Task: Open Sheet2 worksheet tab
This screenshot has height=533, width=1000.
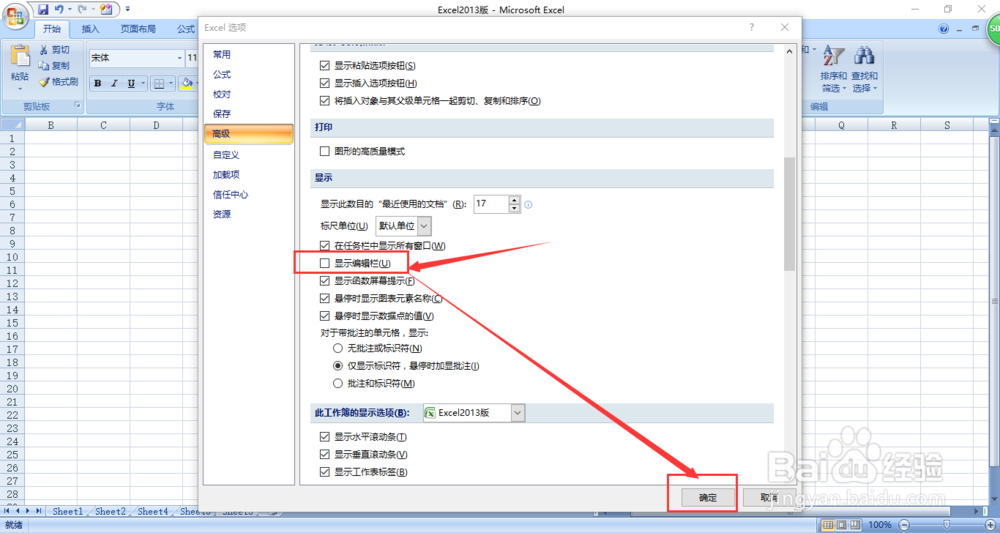Action: click(110, 511)
